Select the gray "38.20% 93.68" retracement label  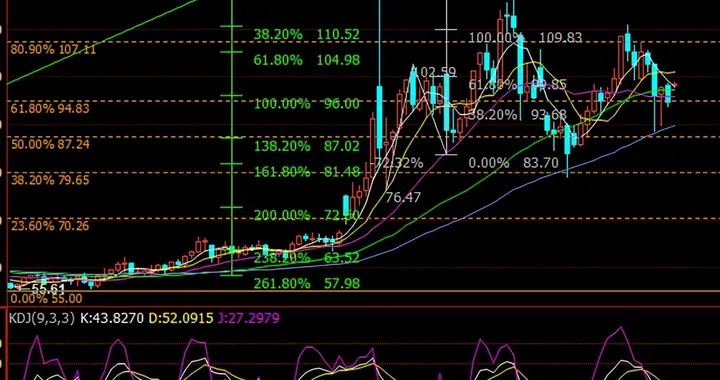[518, 115]
